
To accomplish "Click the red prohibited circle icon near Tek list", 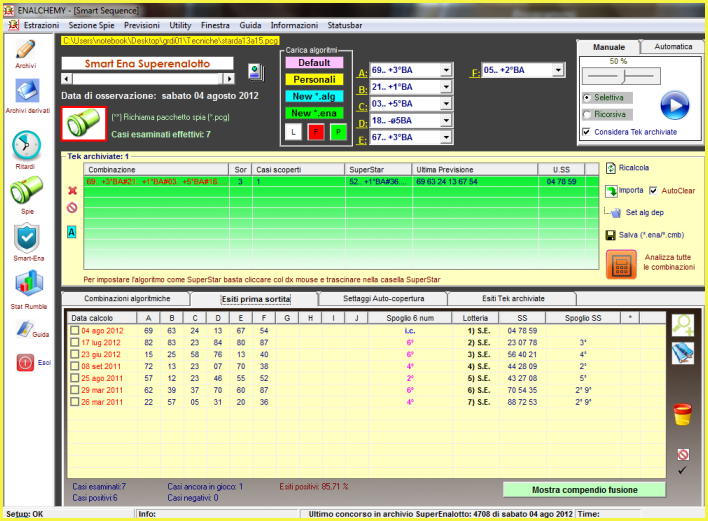I will pyautogui.click(x=72, y=208).
